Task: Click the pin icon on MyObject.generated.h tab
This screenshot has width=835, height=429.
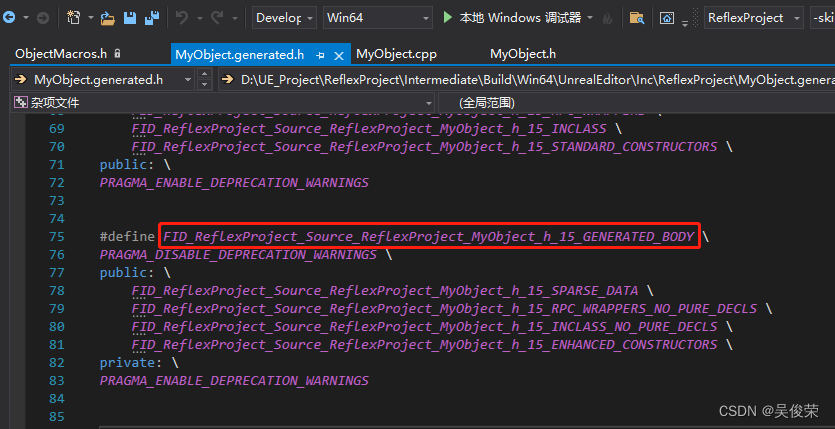Action: click(x=321, y=55)
